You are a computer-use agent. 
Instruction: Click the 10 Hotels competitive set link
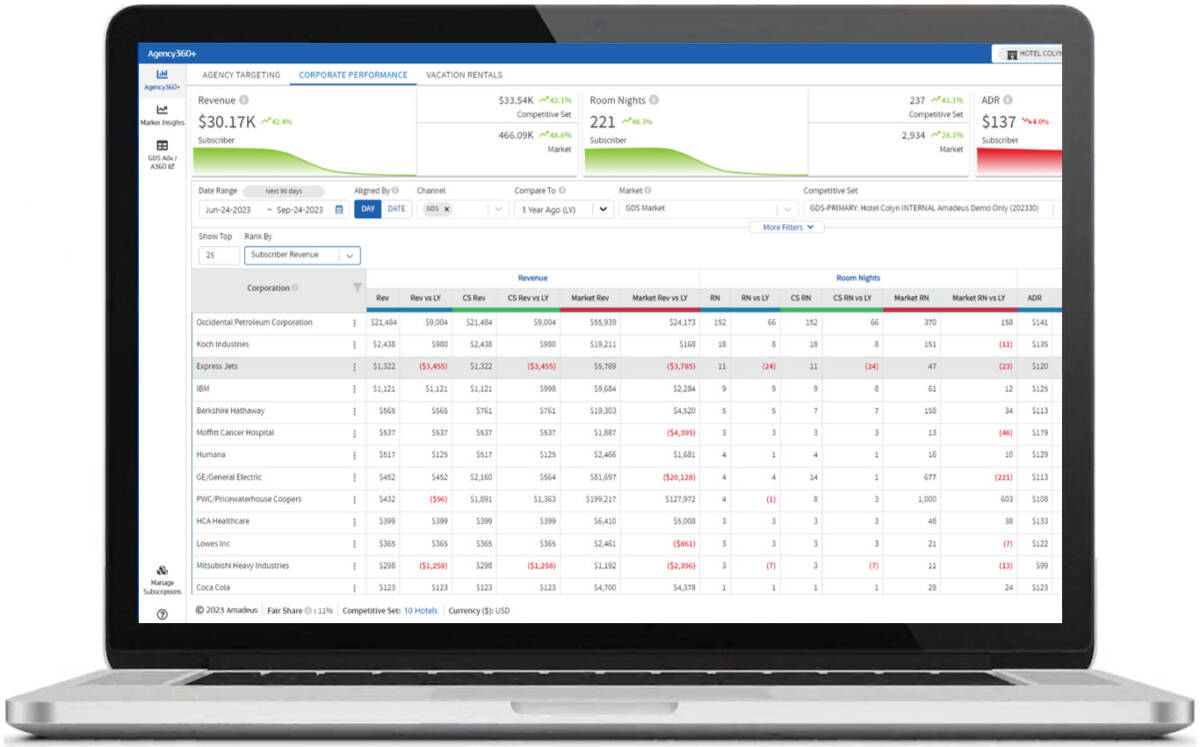420,609
